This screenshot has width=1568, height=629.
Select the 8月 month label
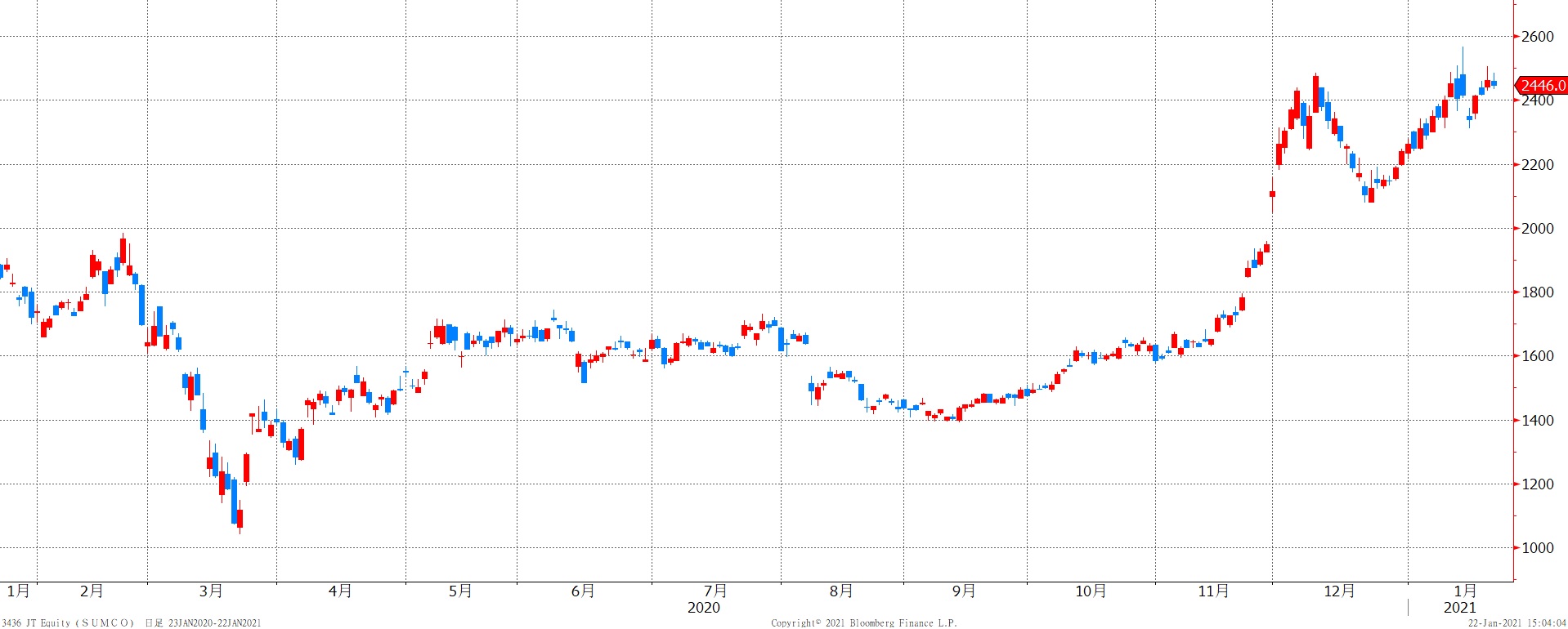pyautogui.click(x=841, y=591)
